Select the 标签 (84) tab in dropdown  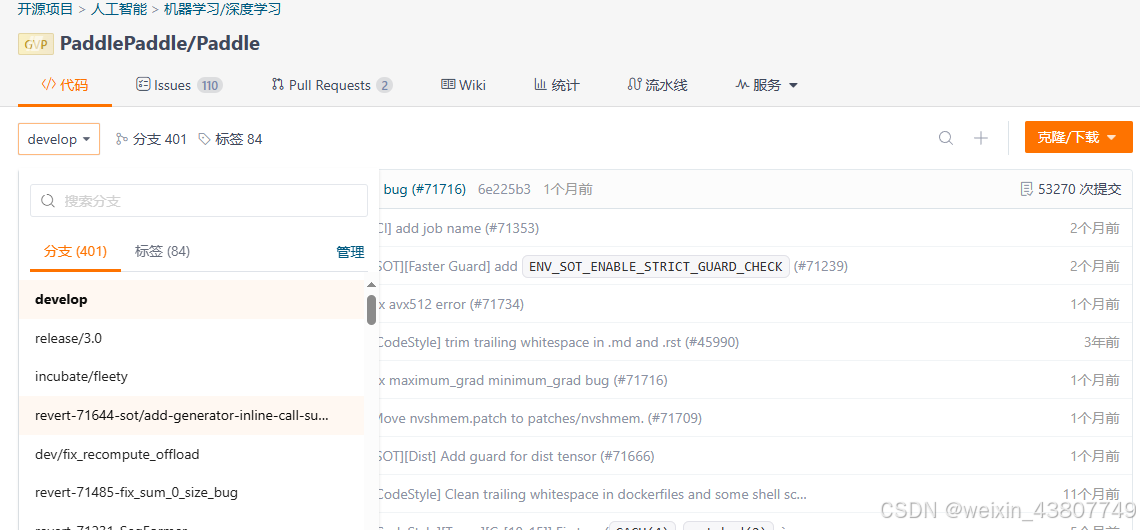[162, 252]
